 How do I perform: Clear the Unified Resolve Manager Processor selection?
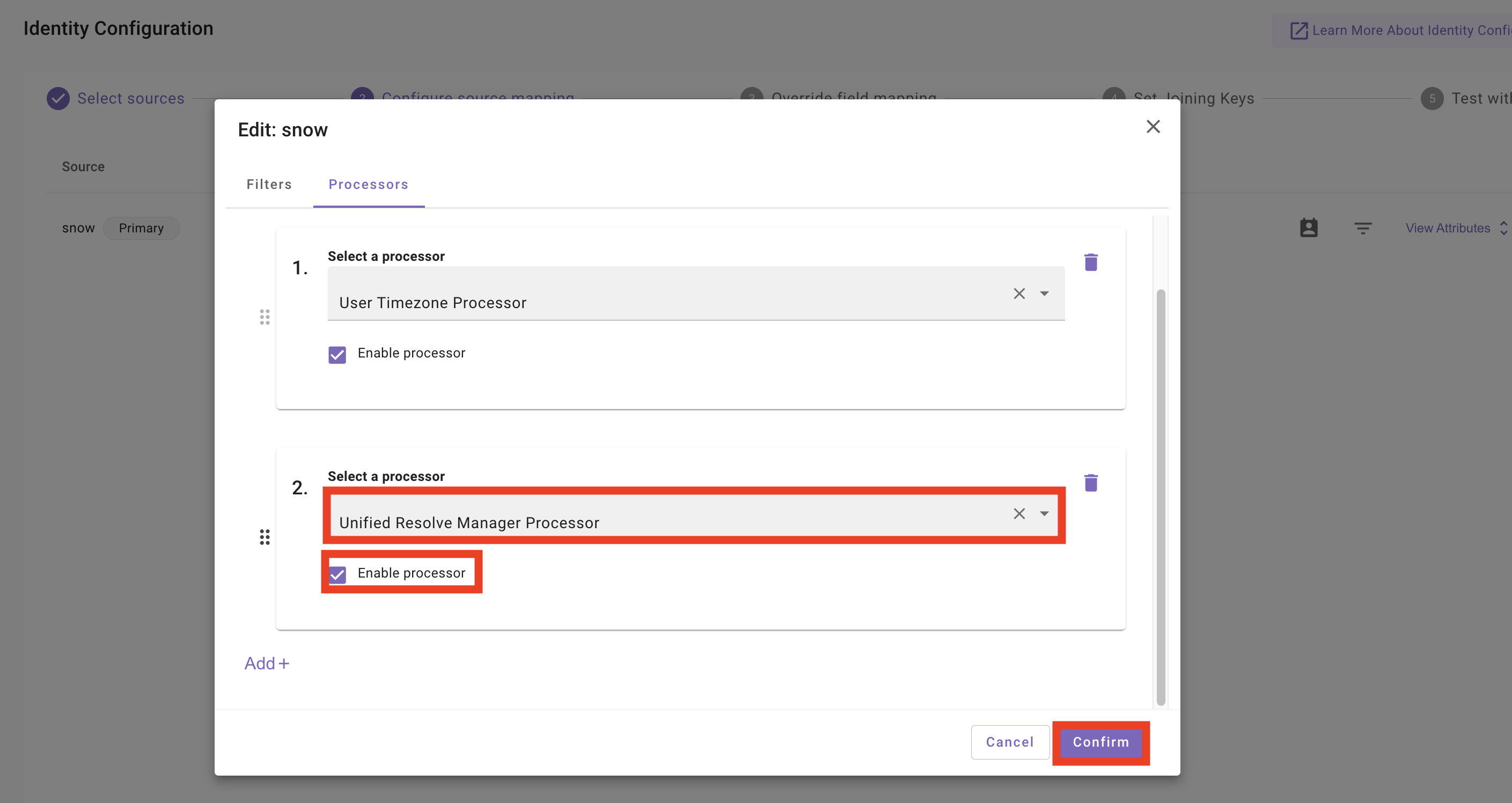coord(1019,514)
